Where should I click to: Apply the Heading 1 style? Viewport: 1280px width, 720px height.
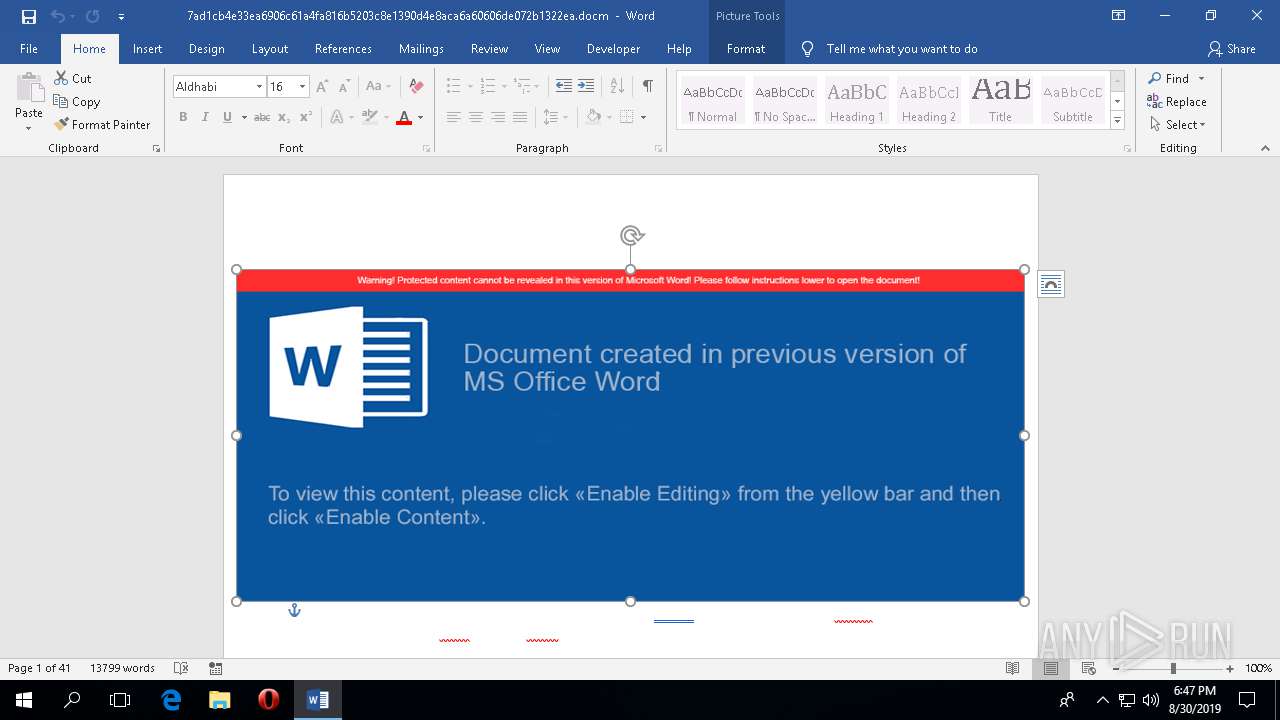pos(857,100)
